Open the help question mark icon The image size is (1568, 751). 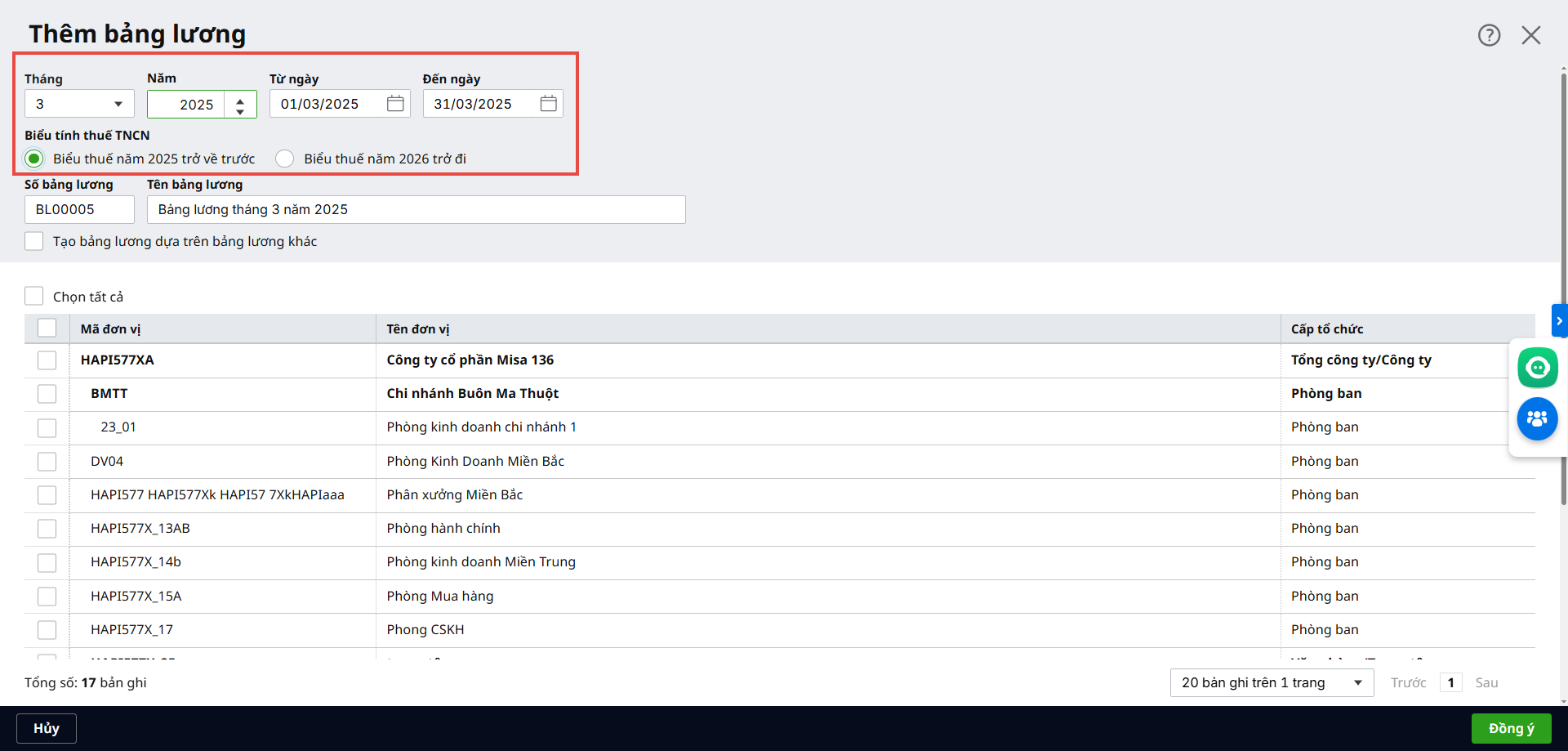point(1489,35)
